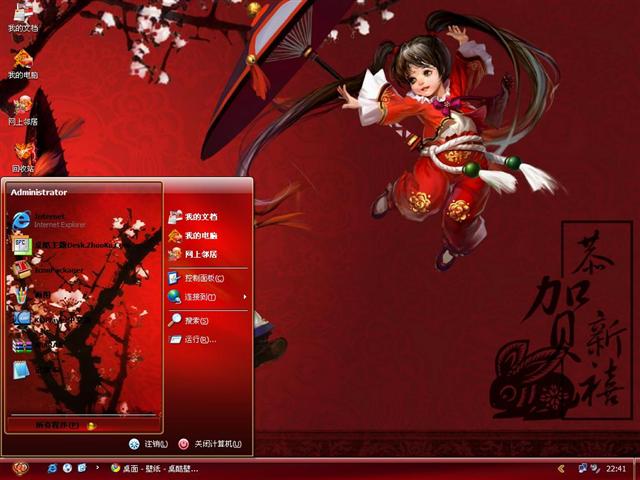Open 回收站 recycle bin desktop icon

point(23,158)
